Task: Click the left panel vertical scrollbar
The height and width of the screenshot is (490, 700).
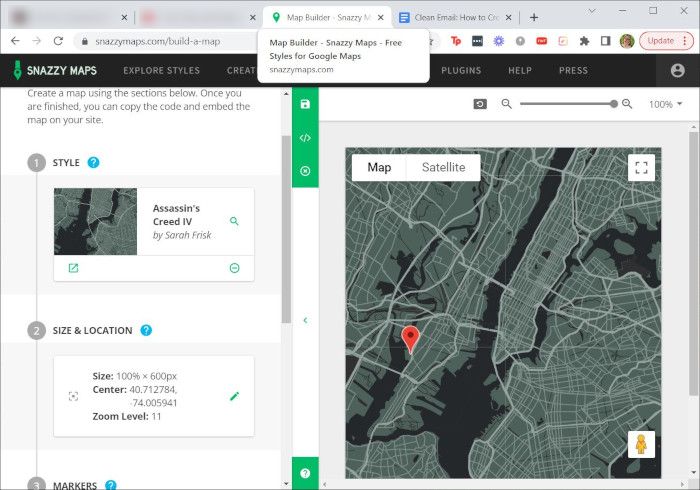Action: [x=286, y=229]
